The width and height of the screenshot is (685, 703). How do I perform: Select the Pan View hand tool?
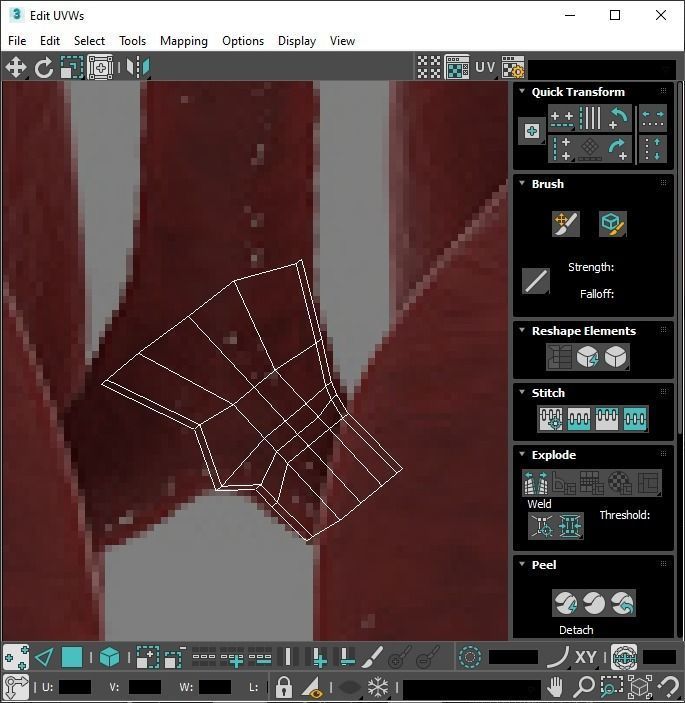coord(555,686)
